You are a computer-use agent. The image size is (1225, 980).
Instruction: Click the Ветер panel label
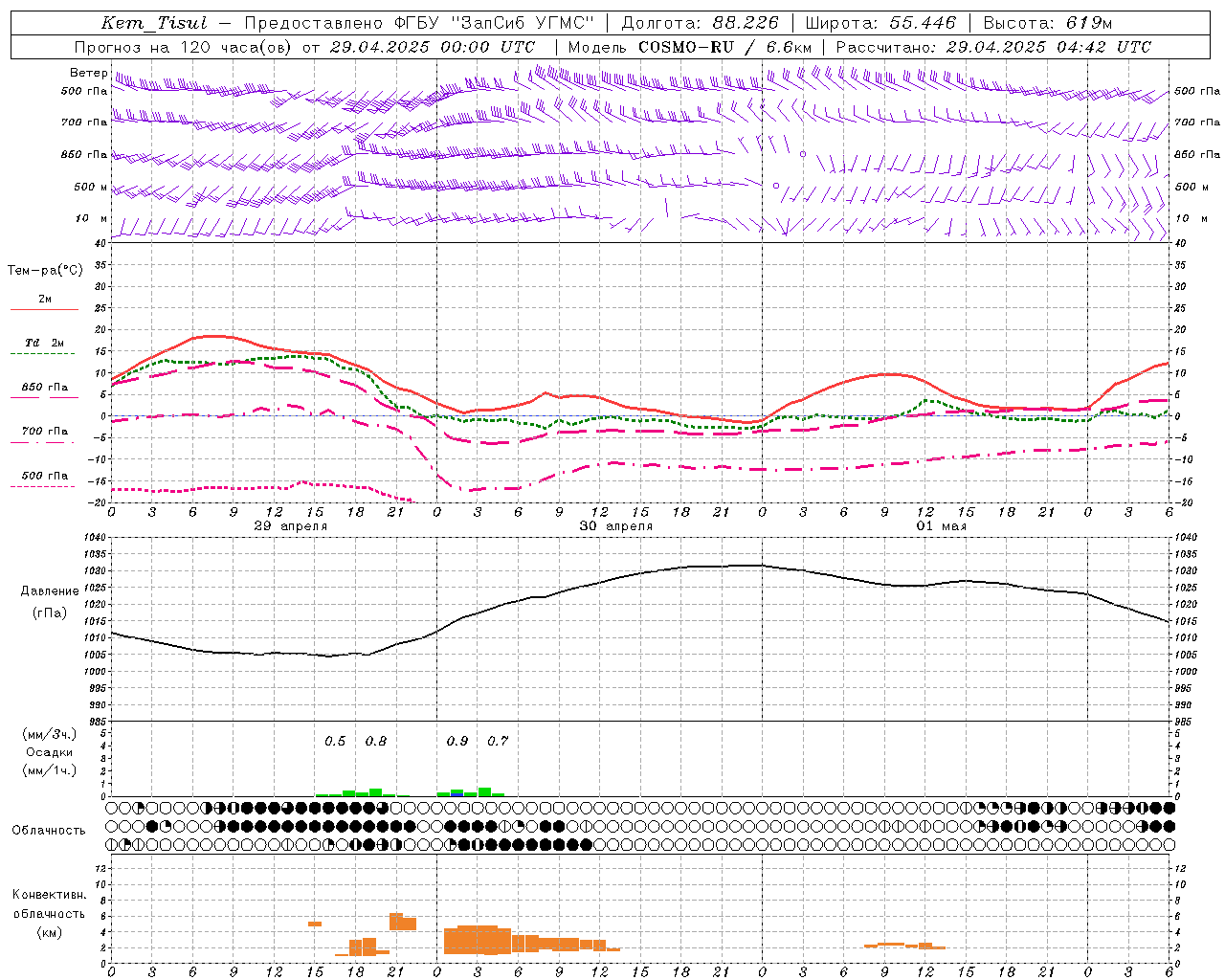pyautogui.click(x=88, y=73)
